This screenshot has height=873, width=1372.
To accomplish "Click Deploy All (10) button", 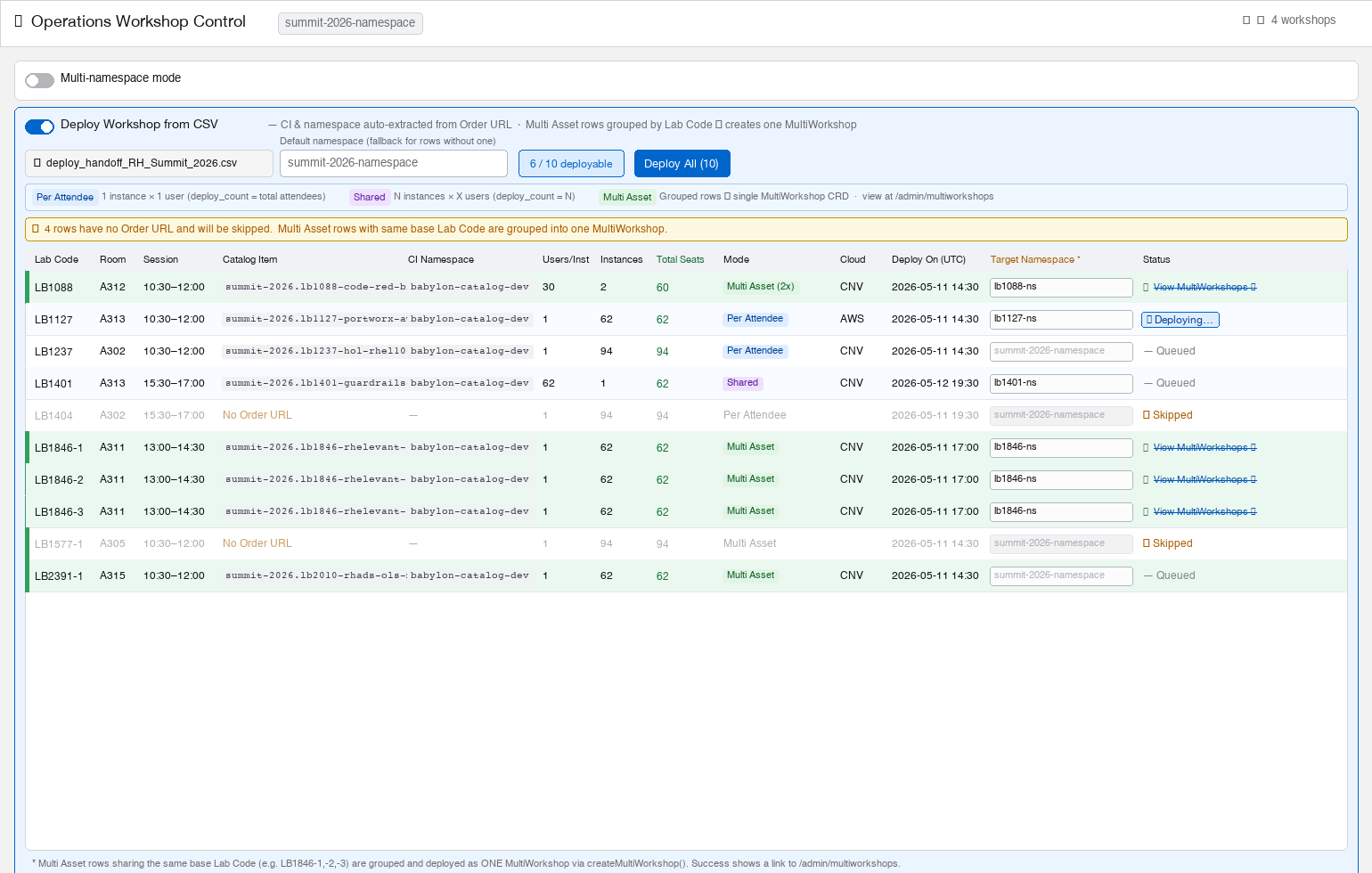I will 682,164.
